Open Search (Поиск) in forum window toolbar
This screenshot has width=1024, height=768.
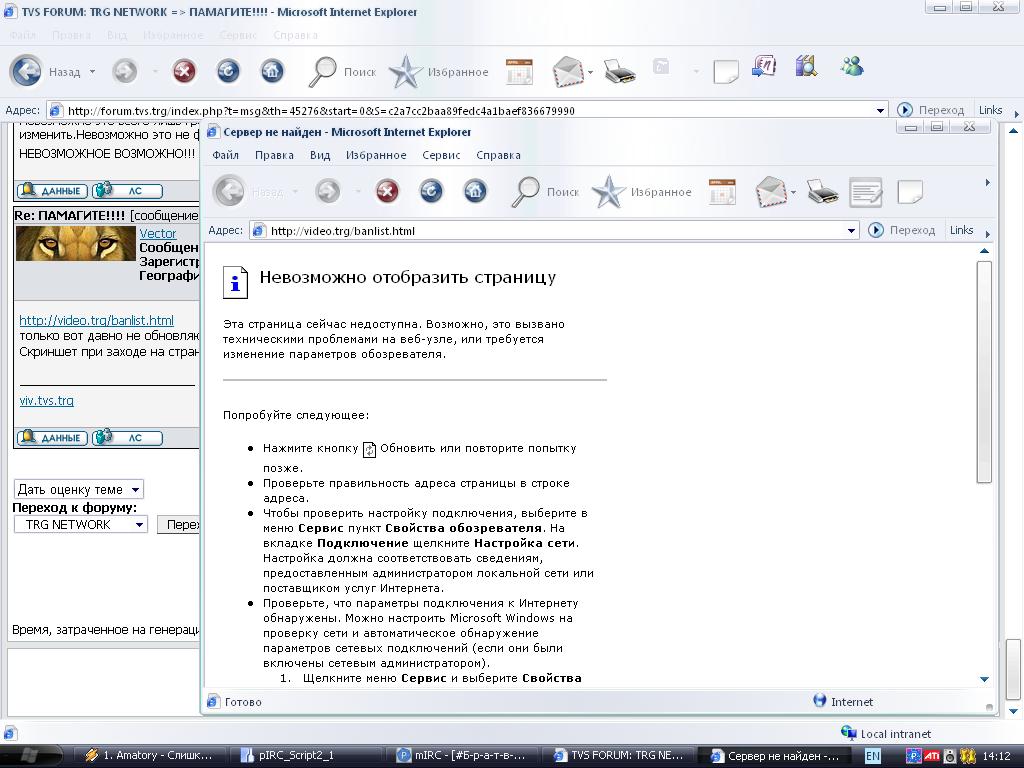pyautogui.click(x=342, y=72)
